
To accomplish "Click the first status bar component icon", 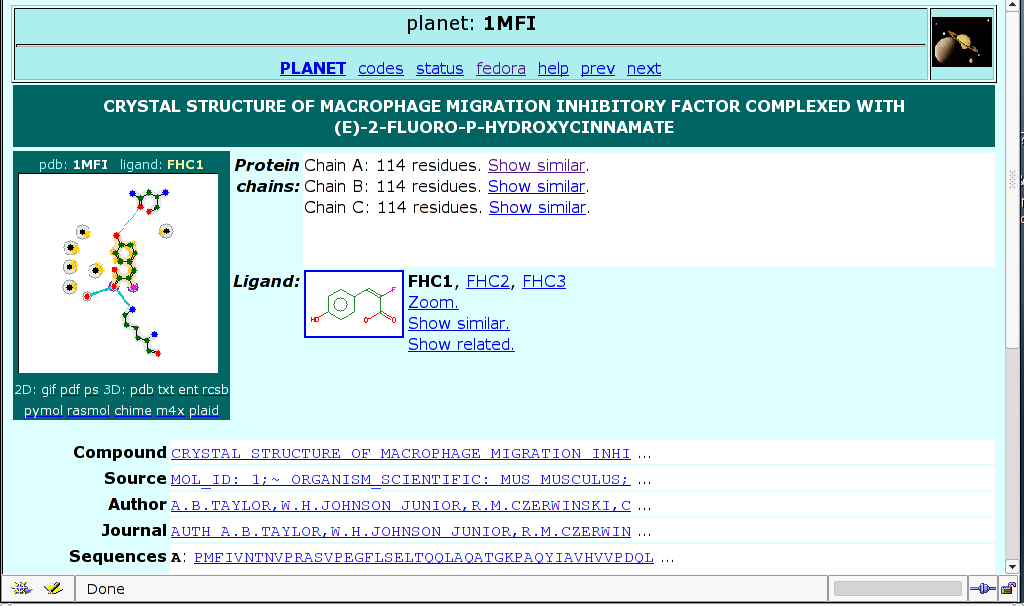I will click(x=22, y=589).
